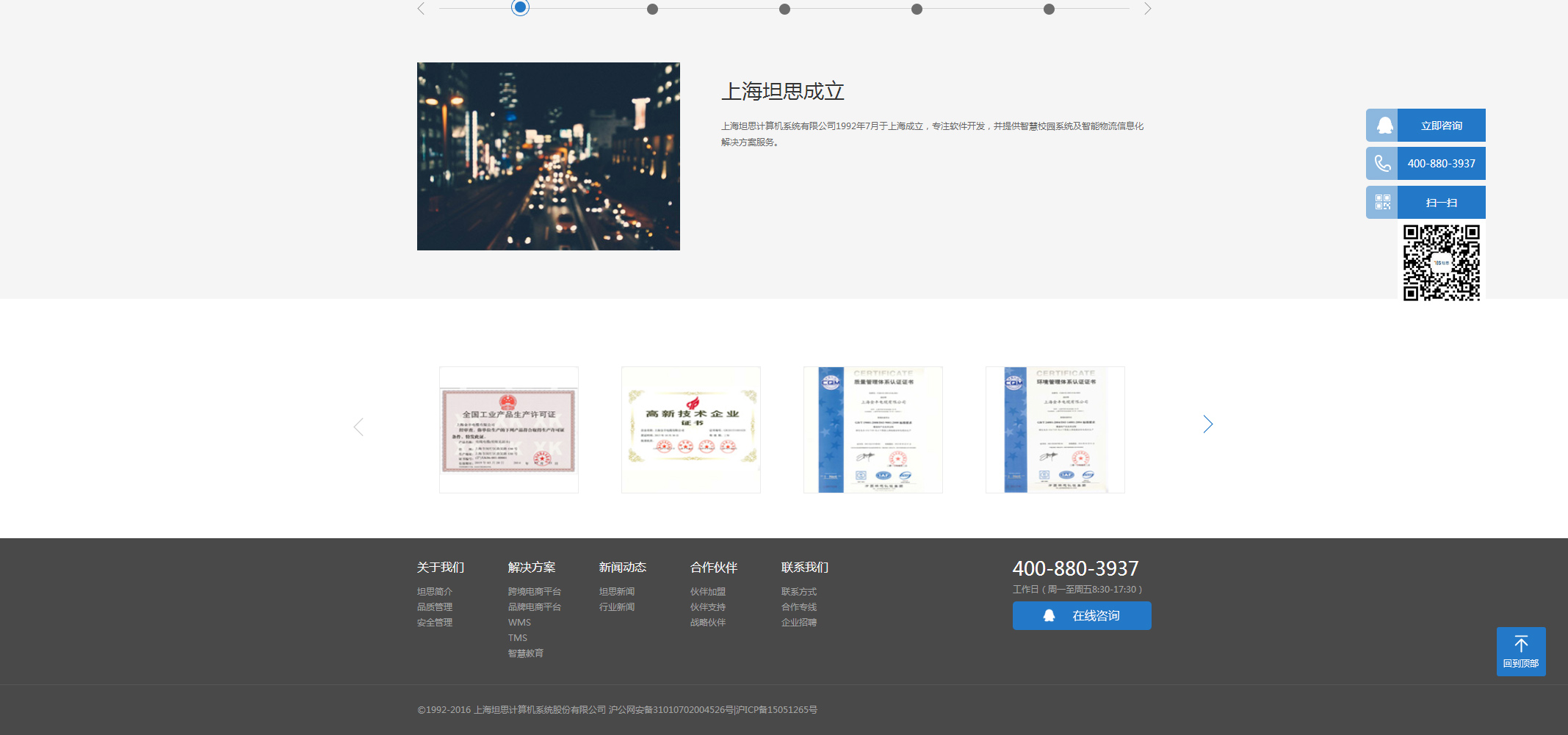Open the 跨境电商平台 footer link
The height and width of the screenshot is (735, 1568).
coord(535,592)
